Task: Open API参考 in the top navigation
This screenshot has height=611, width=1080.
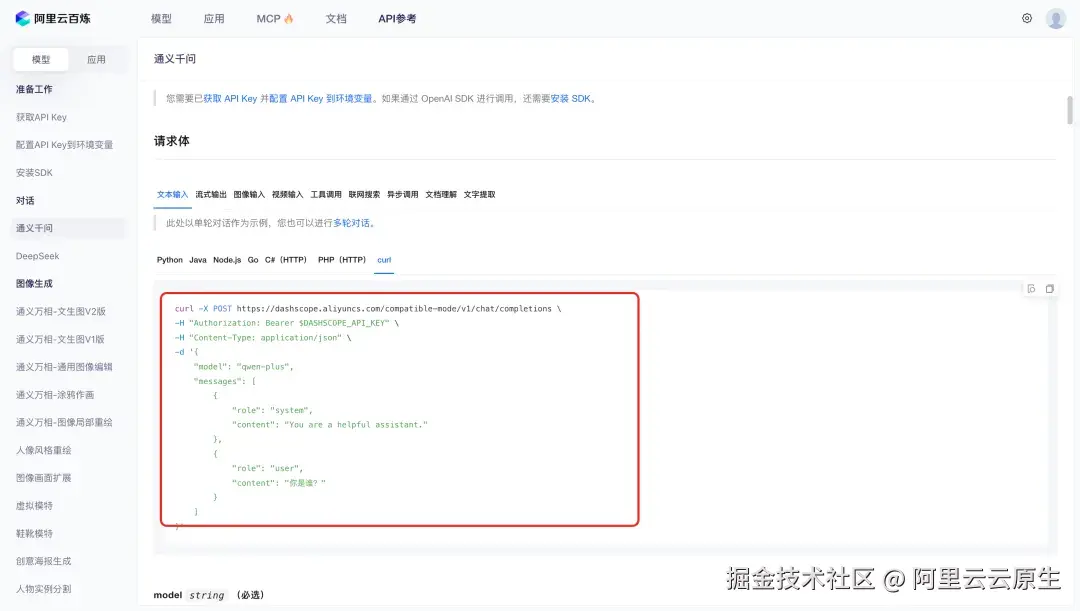Action: 397,17
